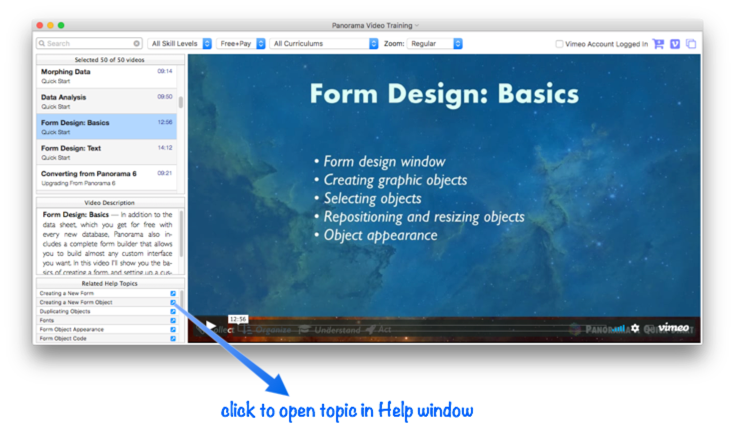Open the shopping cart icon
The image size is (735, 431).
(x=658, y=44)
